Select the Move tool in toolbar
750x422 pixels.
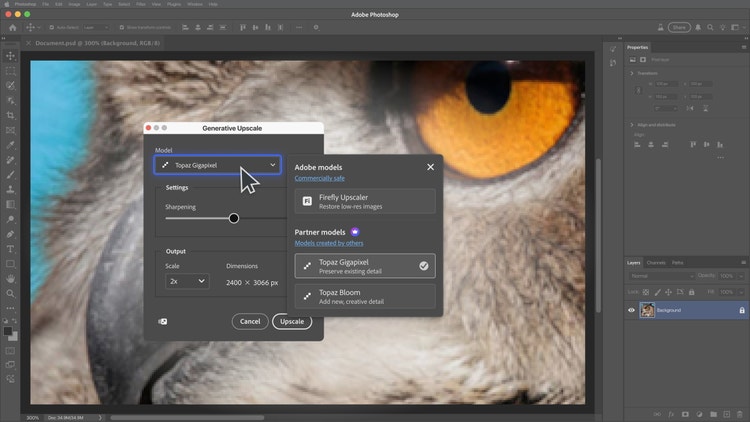11,56
